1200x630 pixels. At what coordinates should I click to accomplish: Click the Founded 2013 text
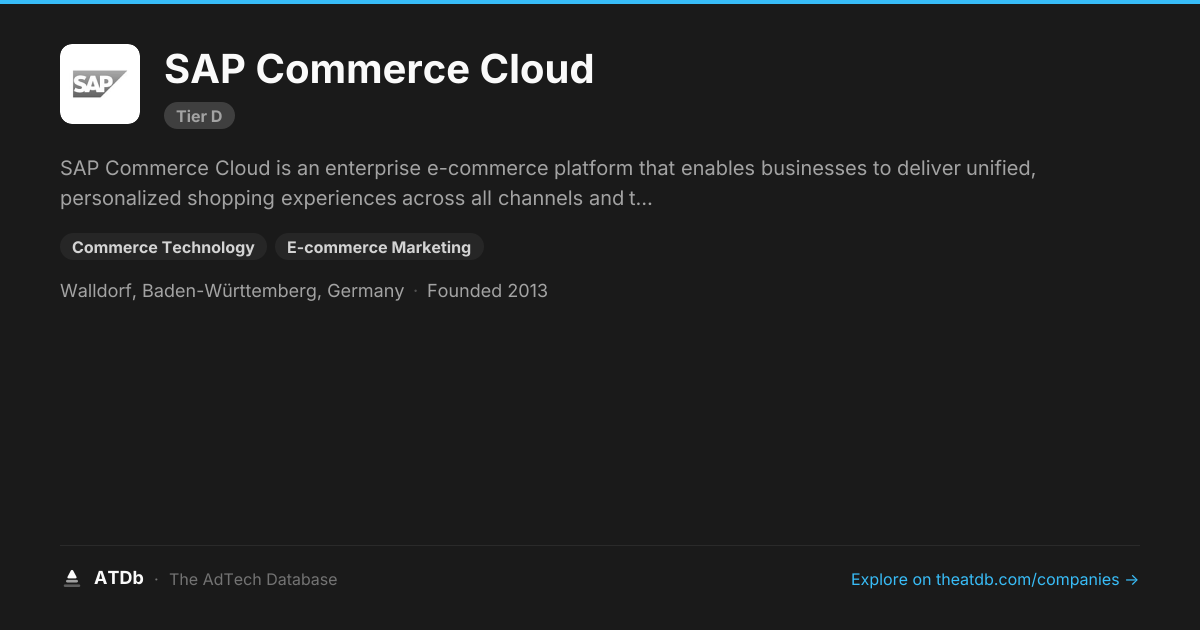(x=487, y=291)
